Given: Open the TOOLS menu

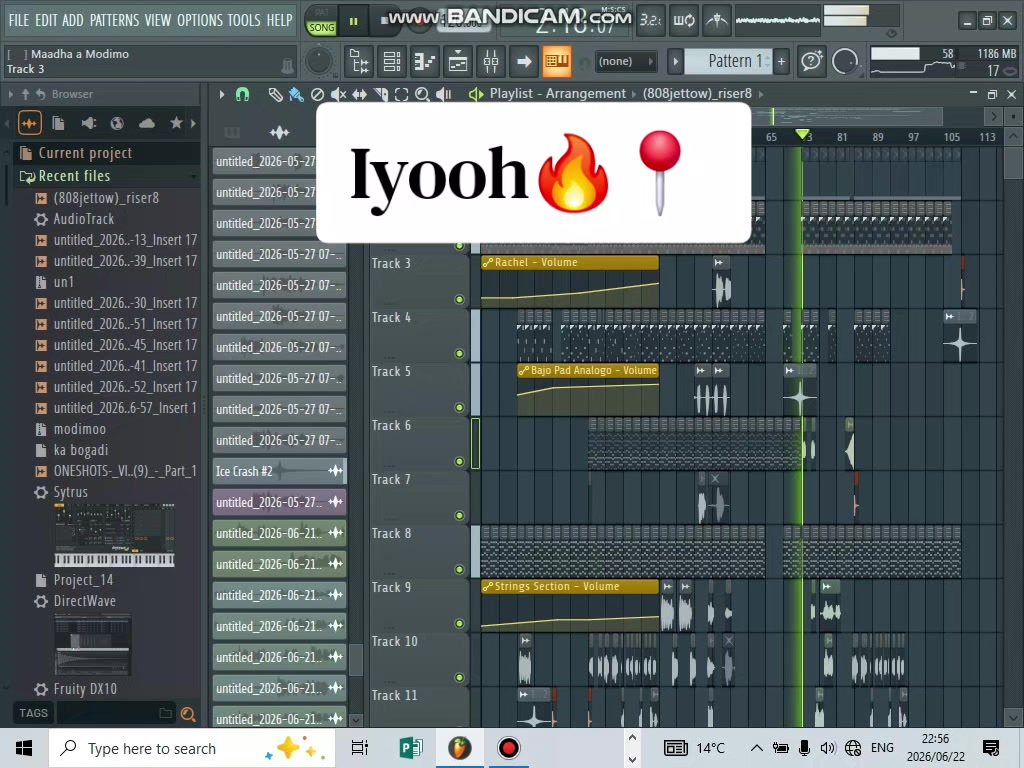Looking at the screenshot, I should click(x=244, y=20).
